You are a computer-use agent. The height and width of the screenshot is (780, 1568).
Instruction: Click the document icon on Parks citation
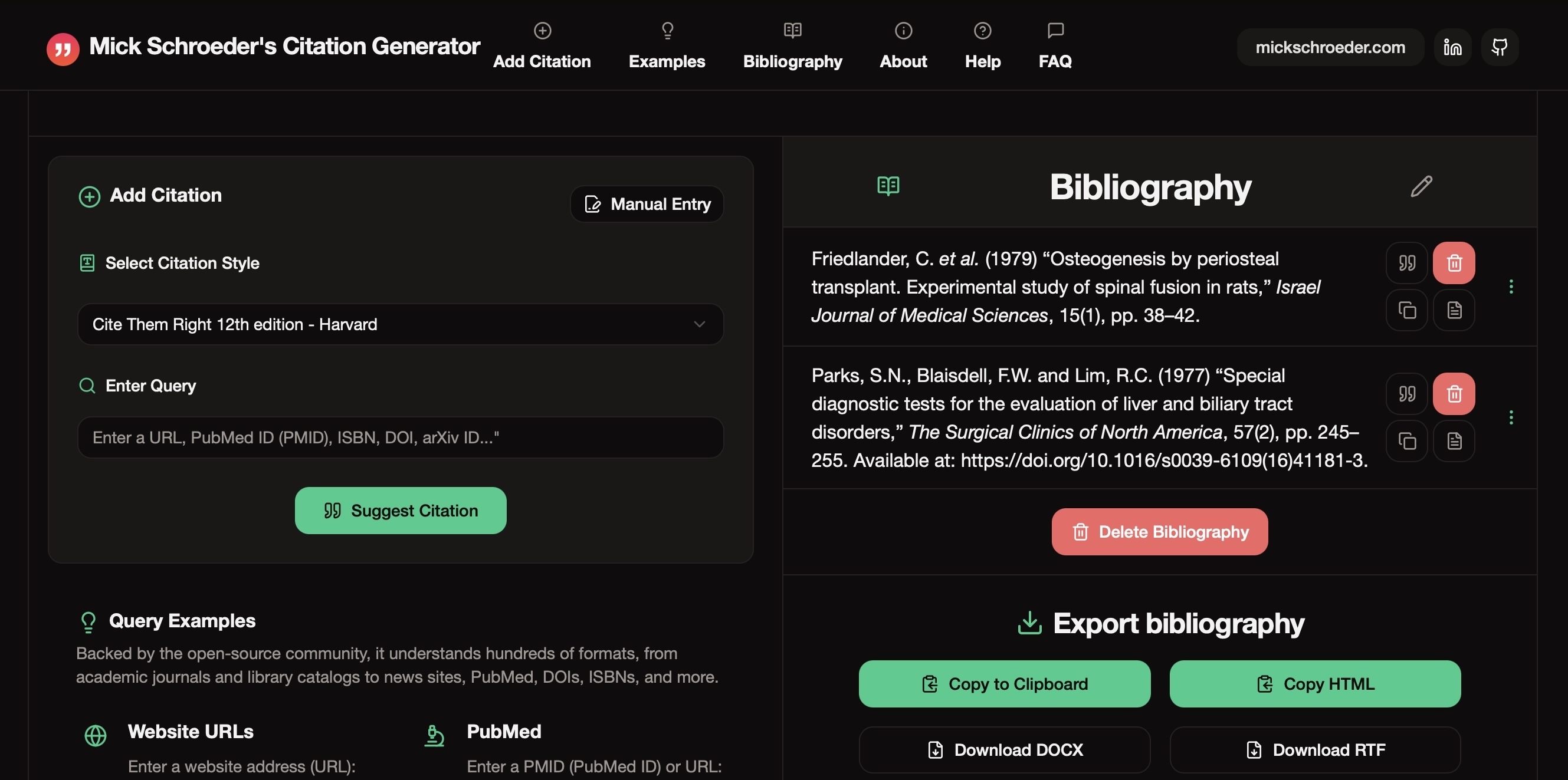1454,441
